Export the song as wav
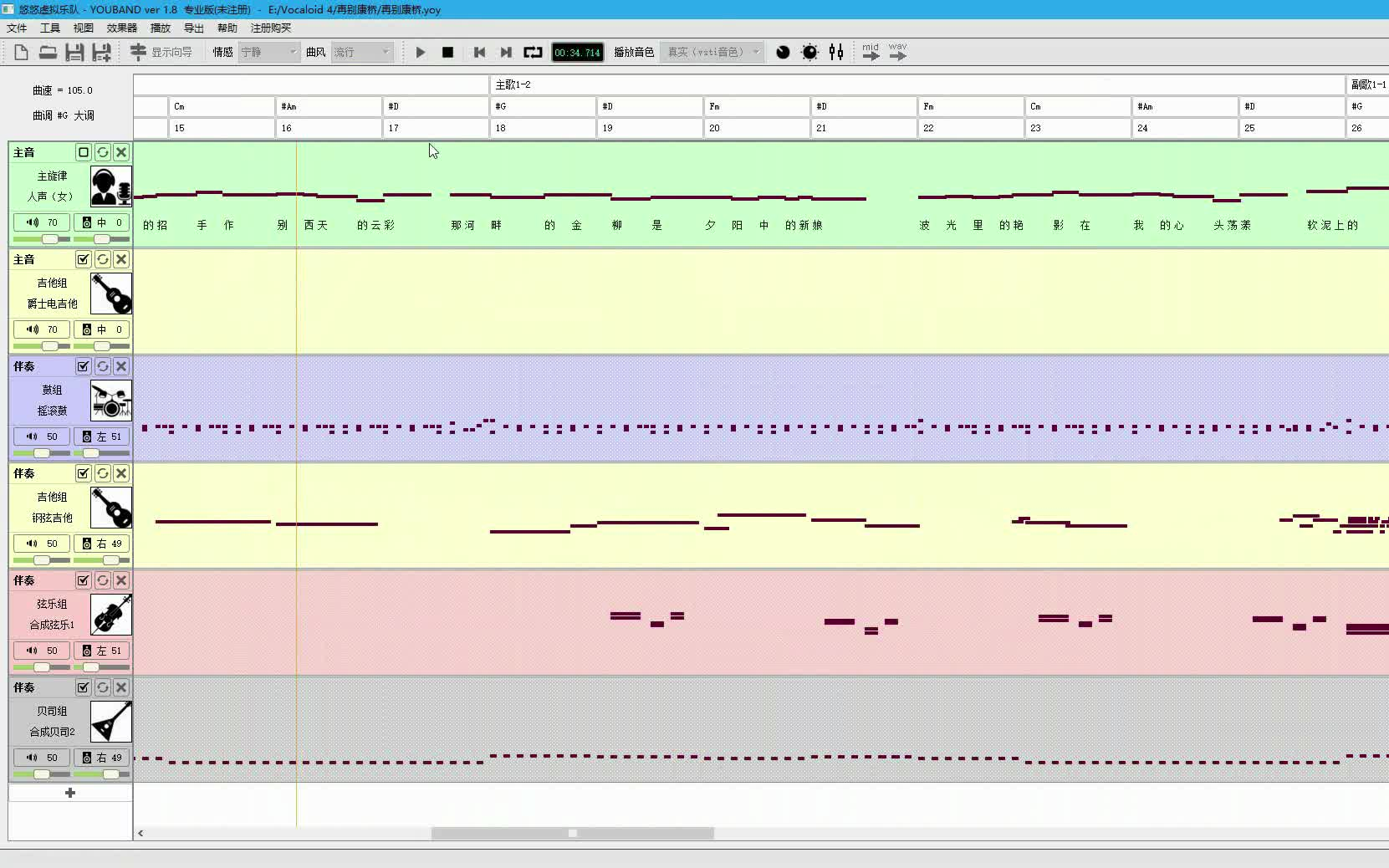Viewport: 1389px width, 868px height. coord(897,52)
